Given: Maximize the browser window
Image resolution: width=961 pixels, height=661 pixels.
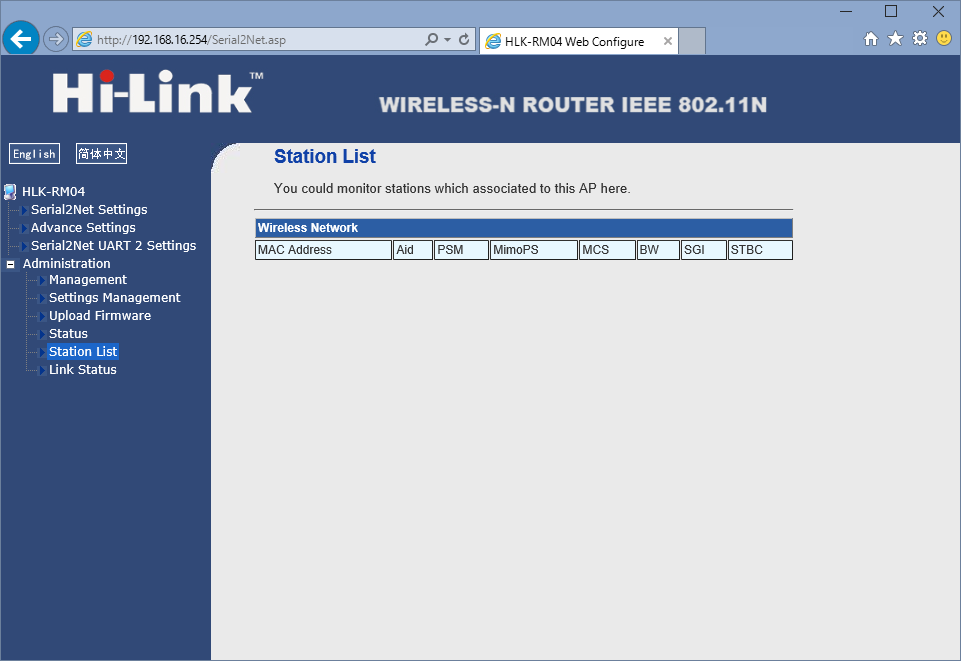Looking at the screenshot, I should pyautogui.click(x=891, y=11).
